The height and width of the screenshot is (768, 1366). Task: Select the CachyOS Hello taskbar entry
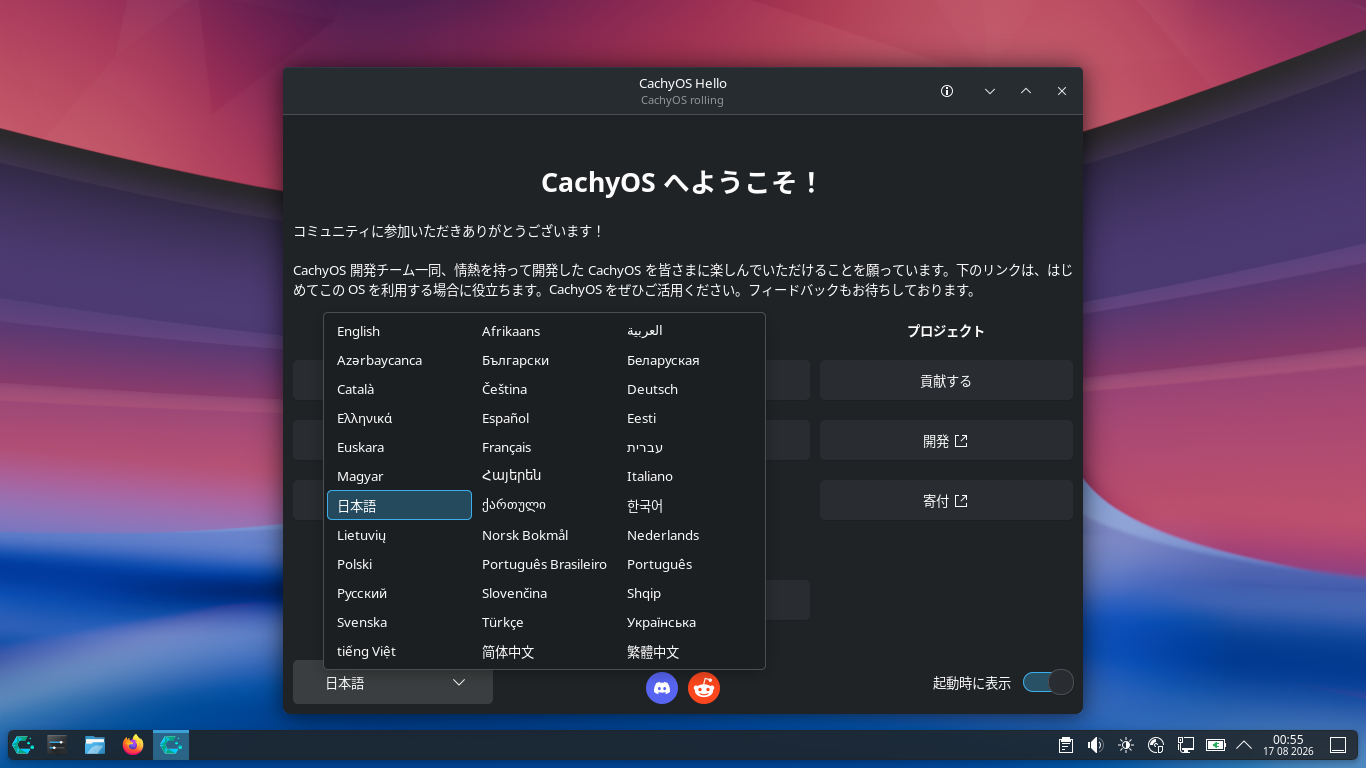tap(171, 744)
